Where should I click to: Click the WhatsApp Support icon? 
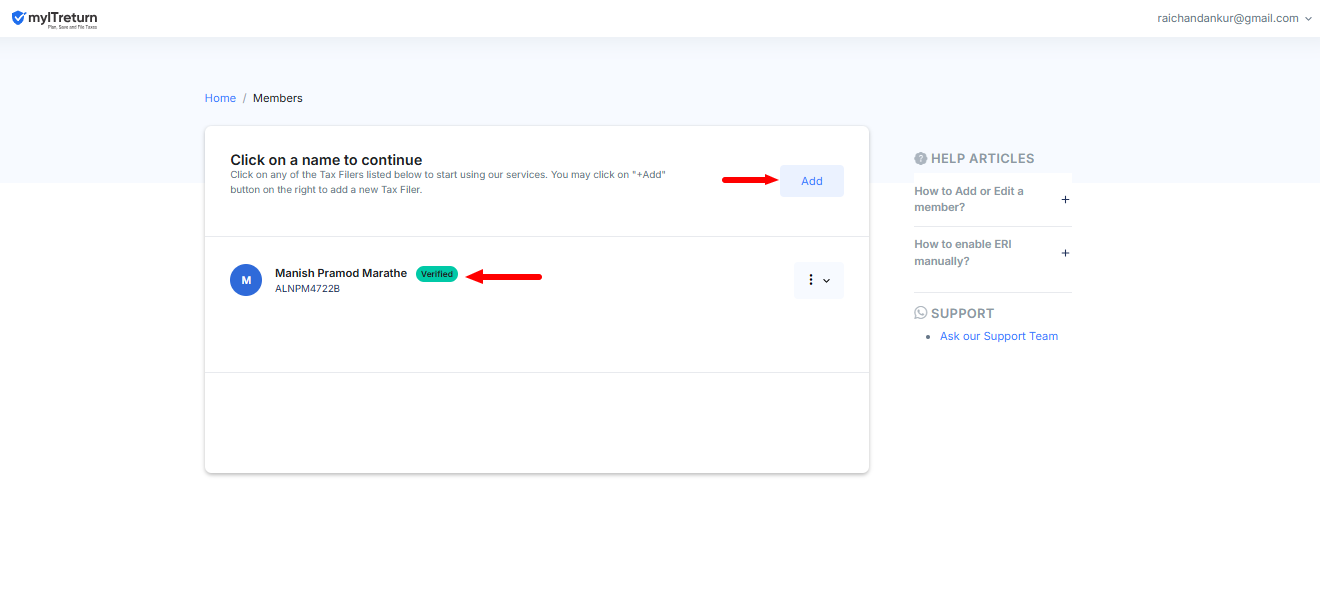(921, 313)
